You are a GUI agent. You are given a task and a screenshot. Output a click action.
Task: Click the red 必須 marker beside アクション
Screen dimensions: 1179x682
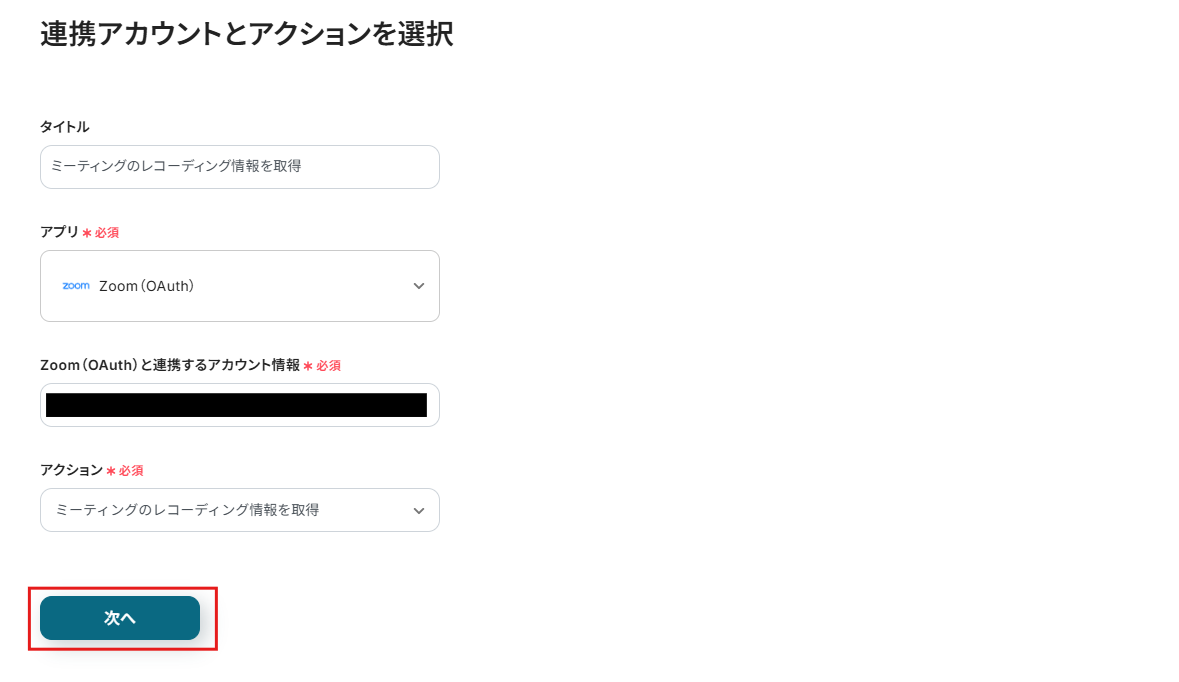coord(131,470)
